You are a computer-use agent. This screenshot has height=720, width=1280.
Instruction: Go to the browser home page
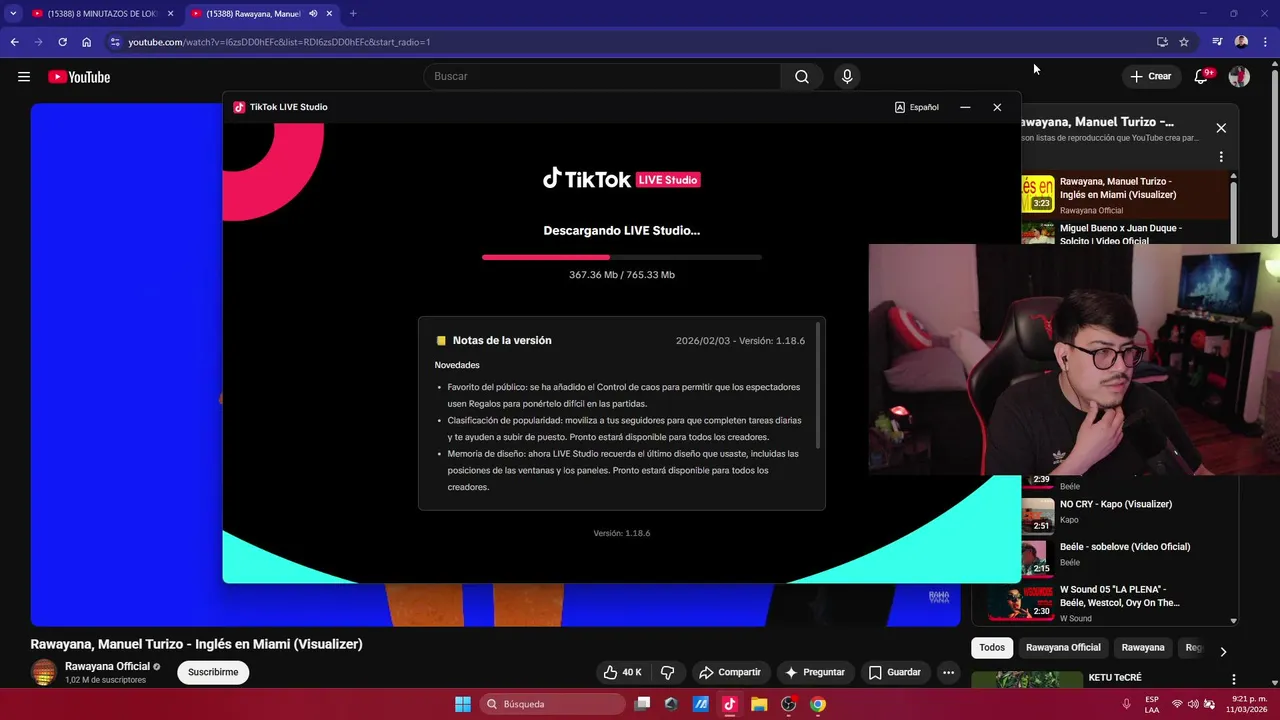tap(87, 42)
